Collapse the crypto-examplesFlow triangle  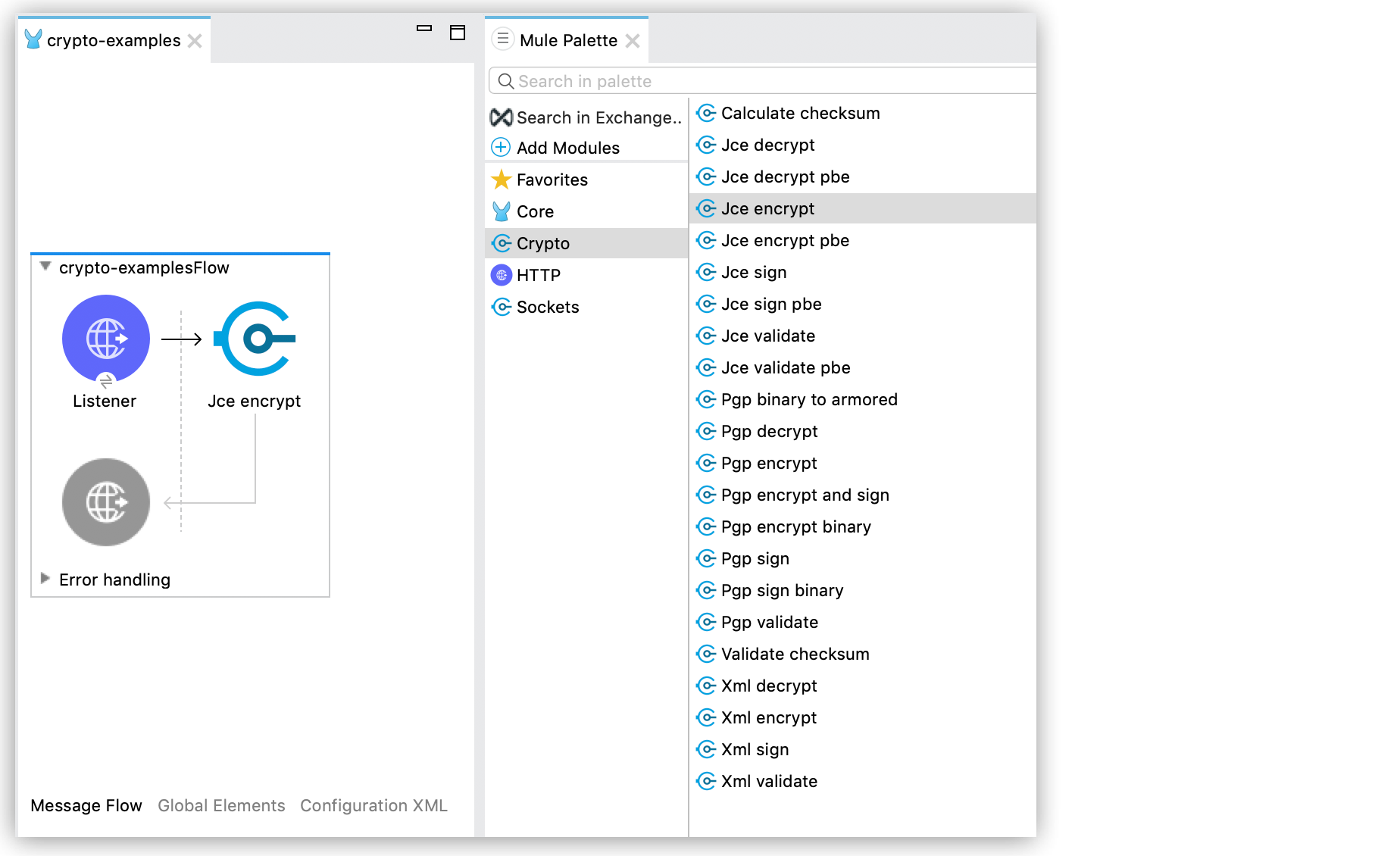(x=45, y=267)
